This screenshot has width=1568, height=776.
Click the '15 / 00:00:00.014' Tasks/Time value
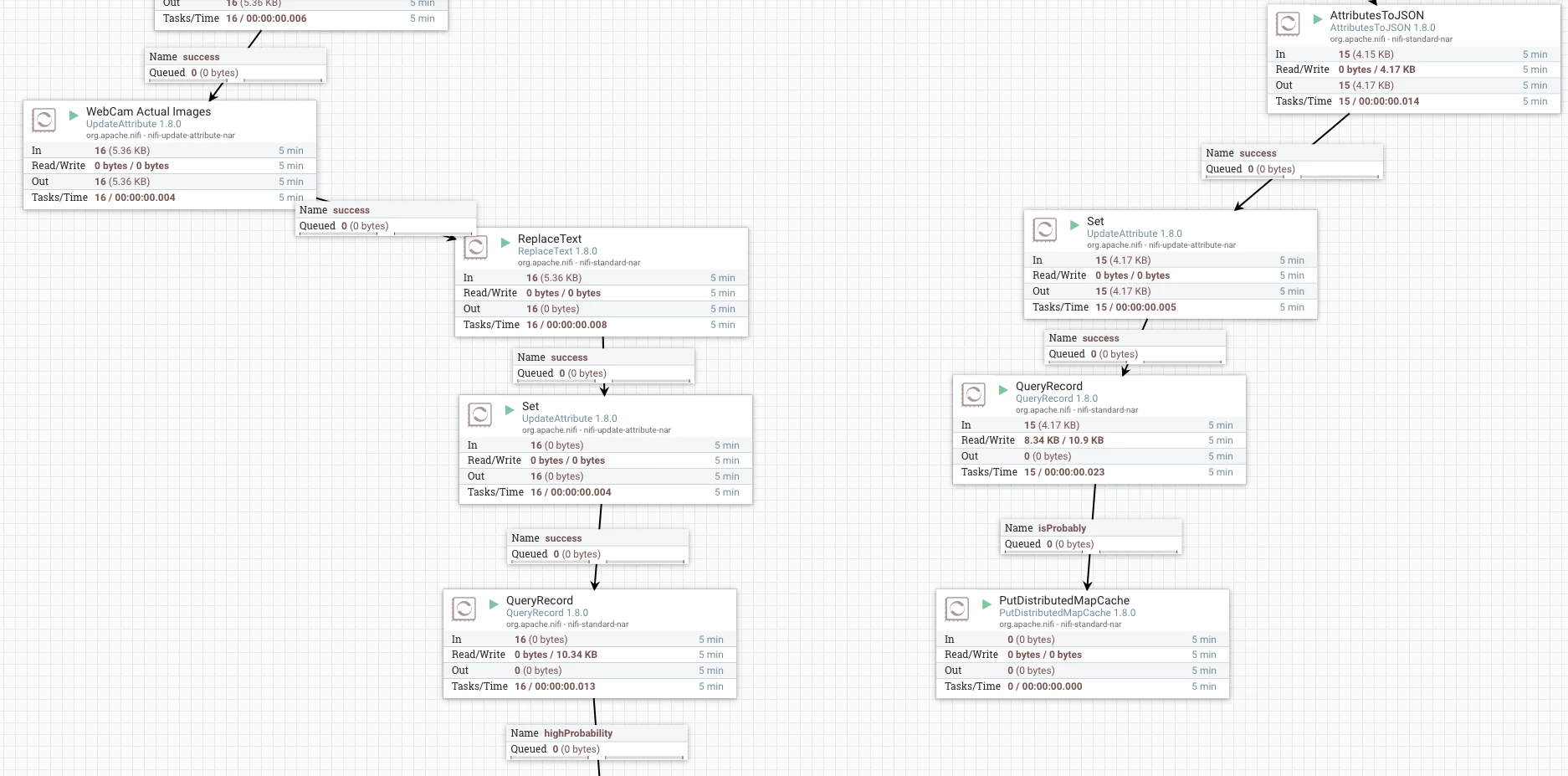click(x=1379, y=101)
